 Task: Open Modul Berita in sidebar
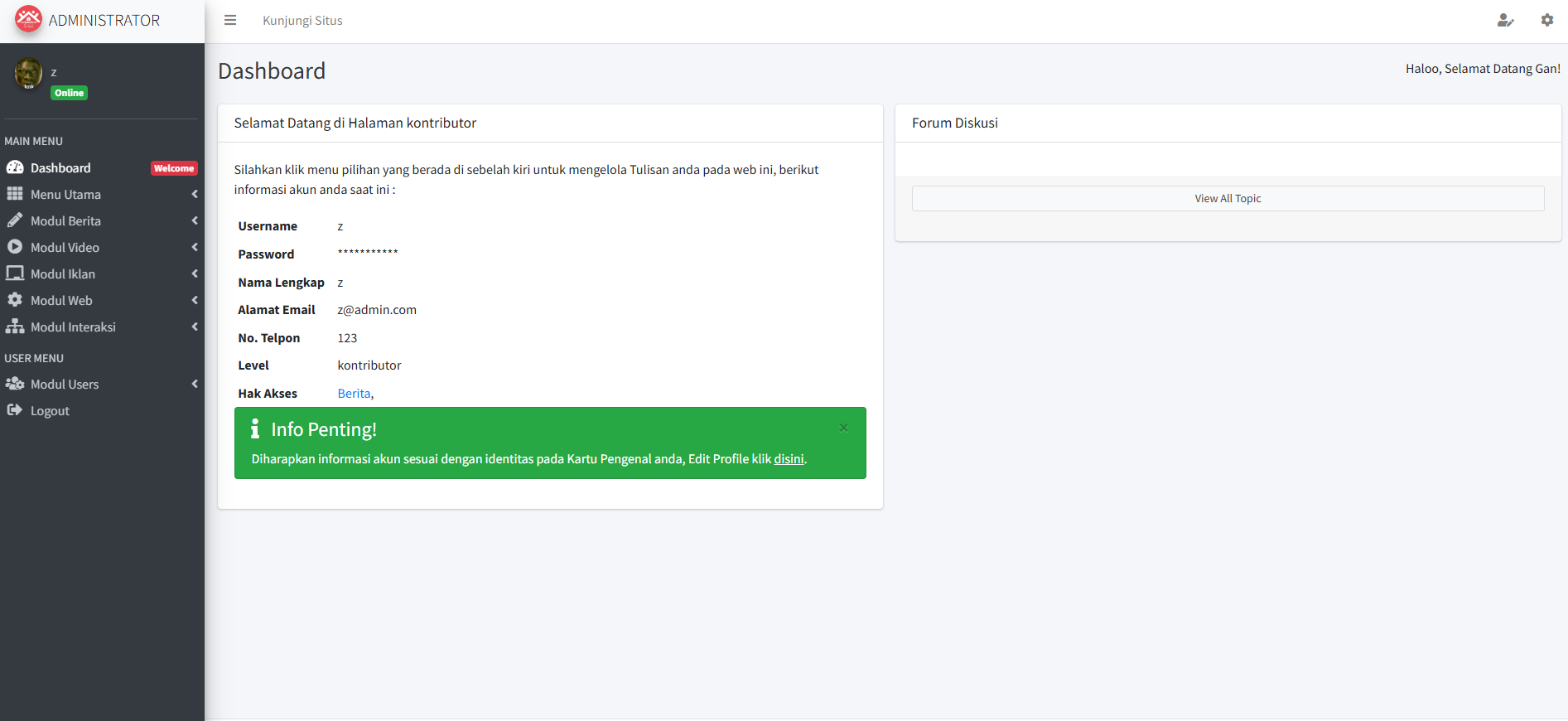coord(102,220)
